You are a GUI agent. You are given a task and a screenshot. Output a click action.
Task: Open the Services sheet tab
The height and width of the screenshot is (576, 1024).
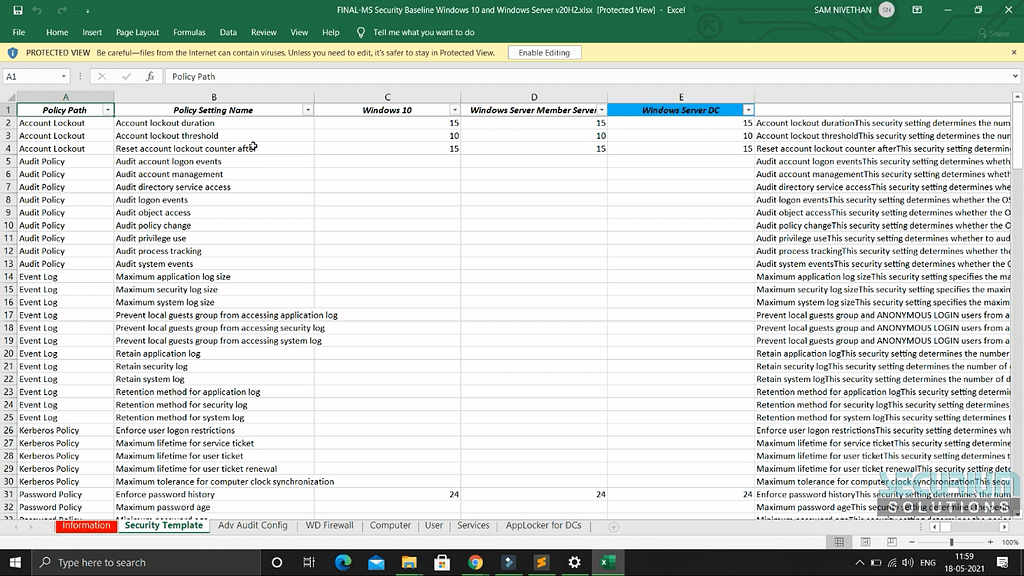473,526
